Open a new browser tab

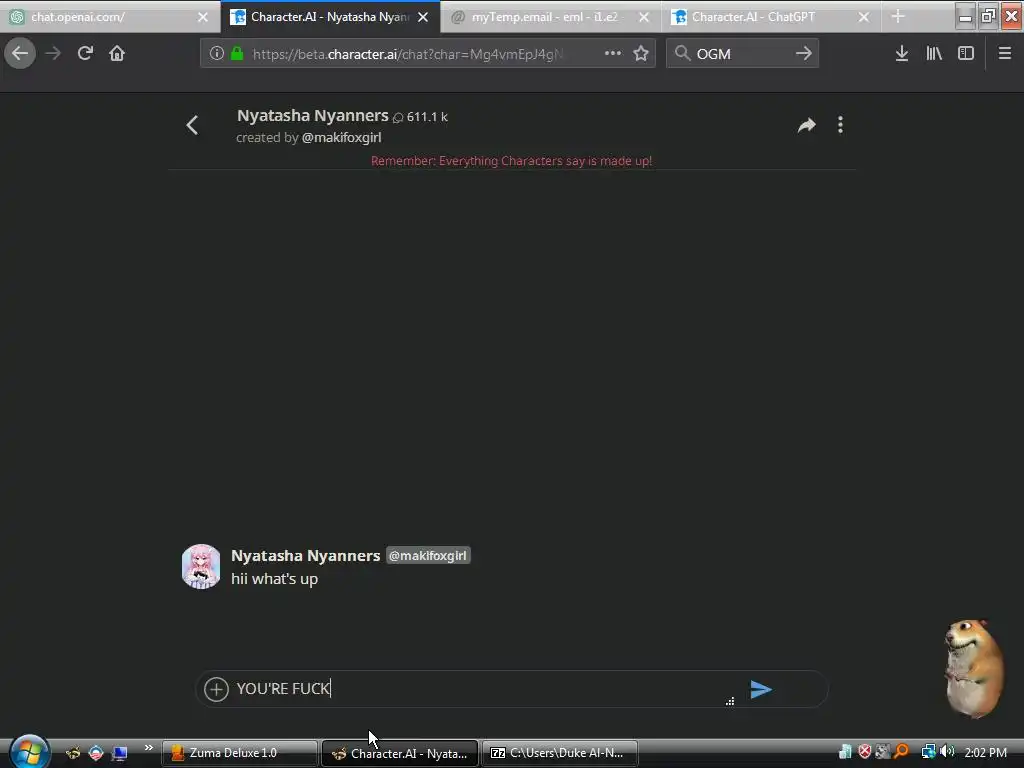click(898, 17)
